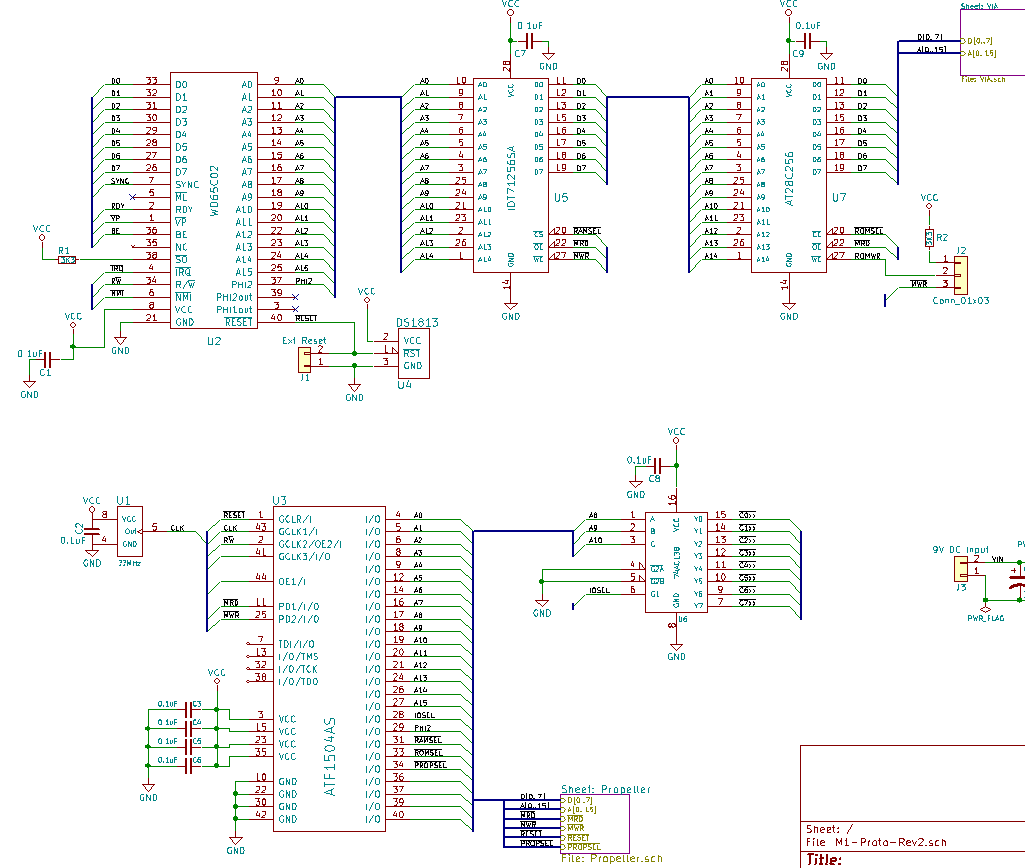Click the 74HC138 decoder symbol U6
Screen dimensions: 1025x868
(676, 562)
